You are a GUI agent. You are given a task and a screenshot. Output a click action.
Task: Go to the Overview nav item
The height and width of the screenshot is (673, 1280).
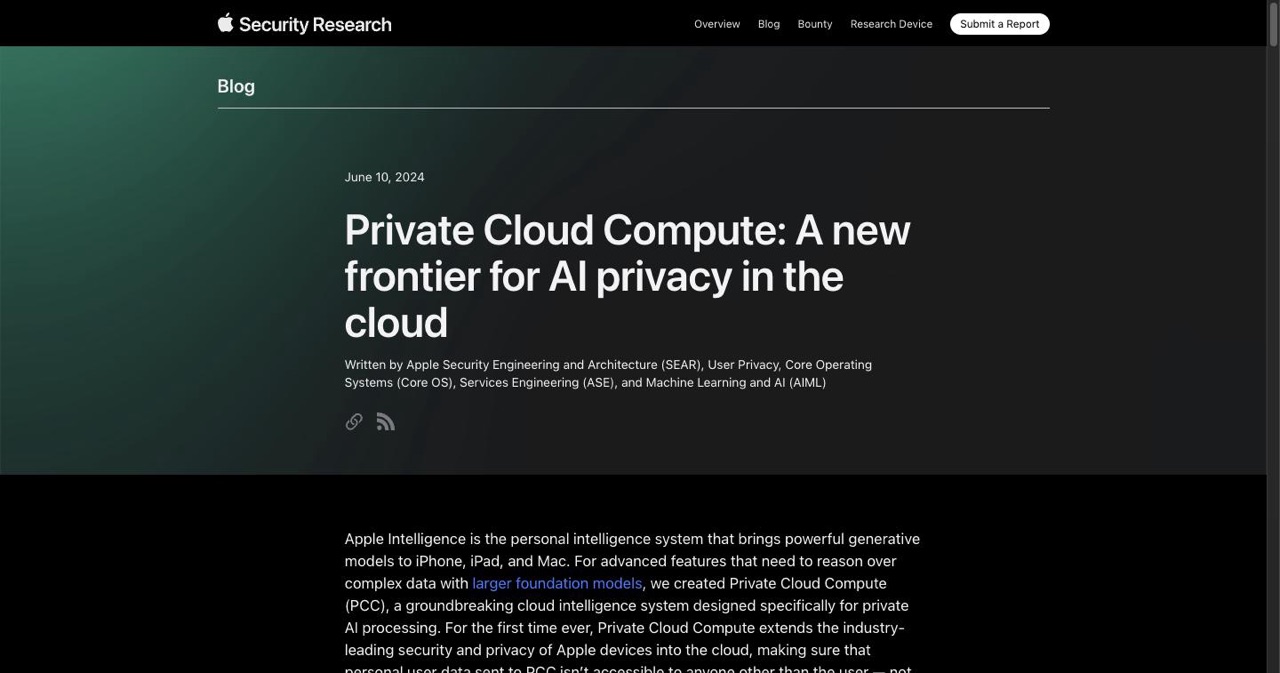pyautogui.click(x=717, y=24)
